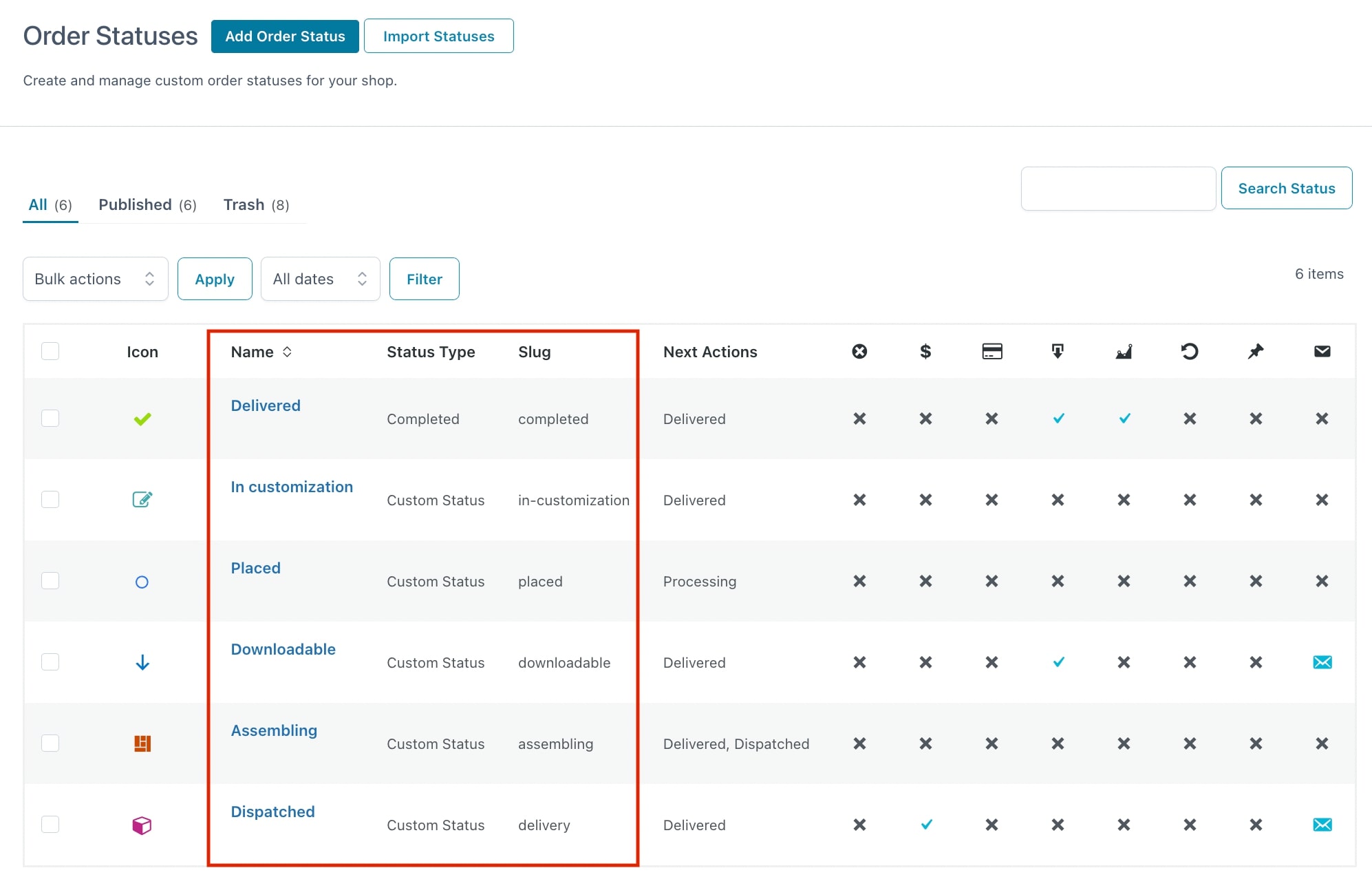The height and width of the screenshot is (888, 1372).
Task: Click the 'Completed' status type text
Action: tap(423, 419)
